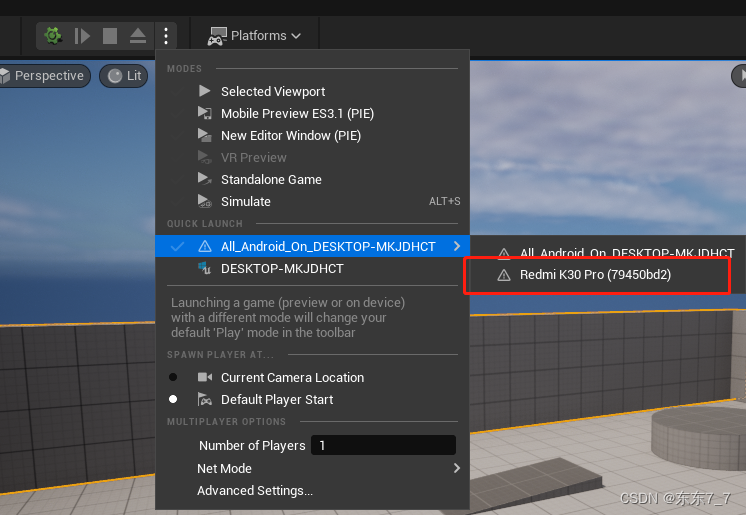Expand the Net Mode chevron arrow

click(x=457, y=468)
